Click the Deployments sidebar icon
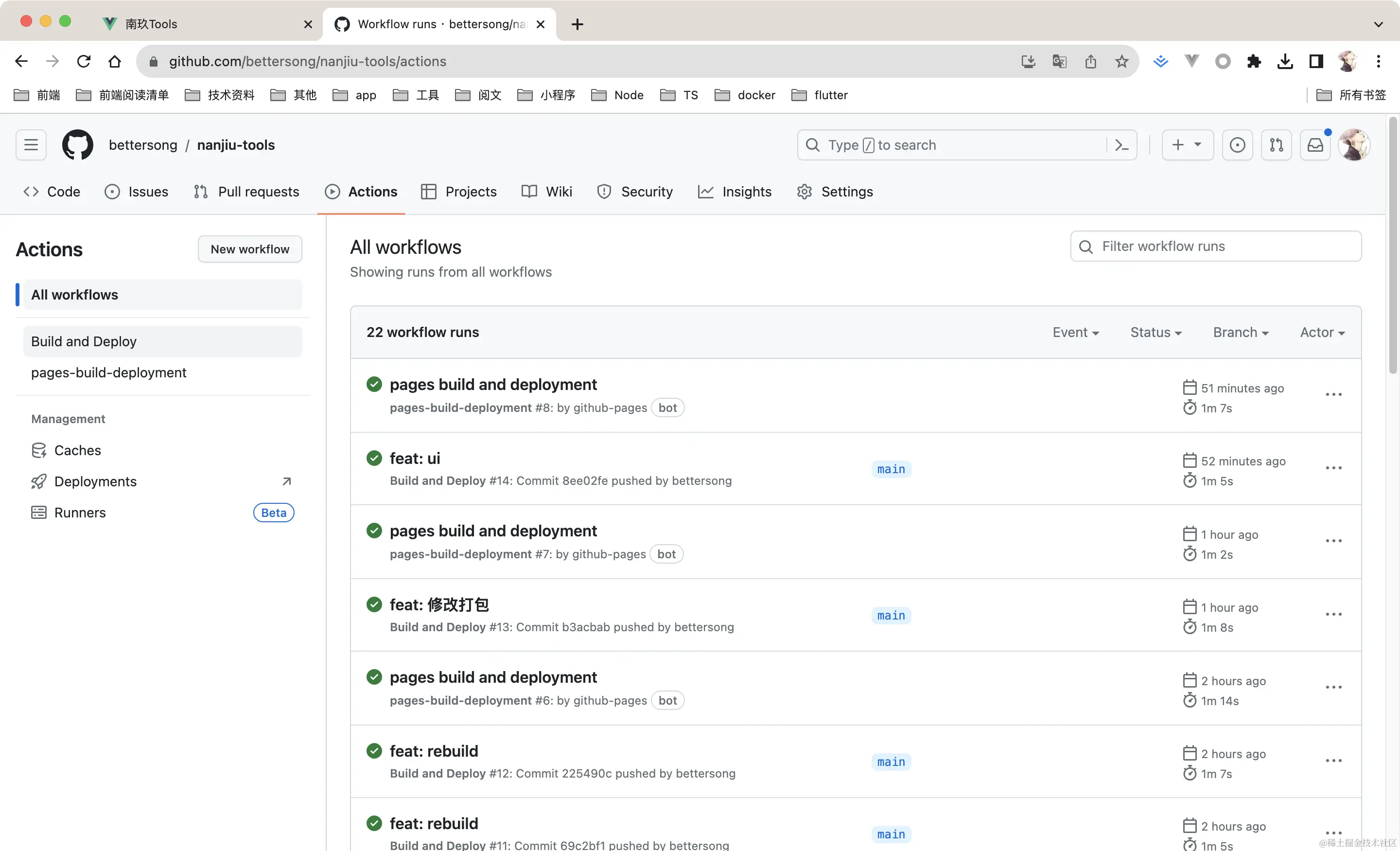The image size is (1400, 851). 38,481
